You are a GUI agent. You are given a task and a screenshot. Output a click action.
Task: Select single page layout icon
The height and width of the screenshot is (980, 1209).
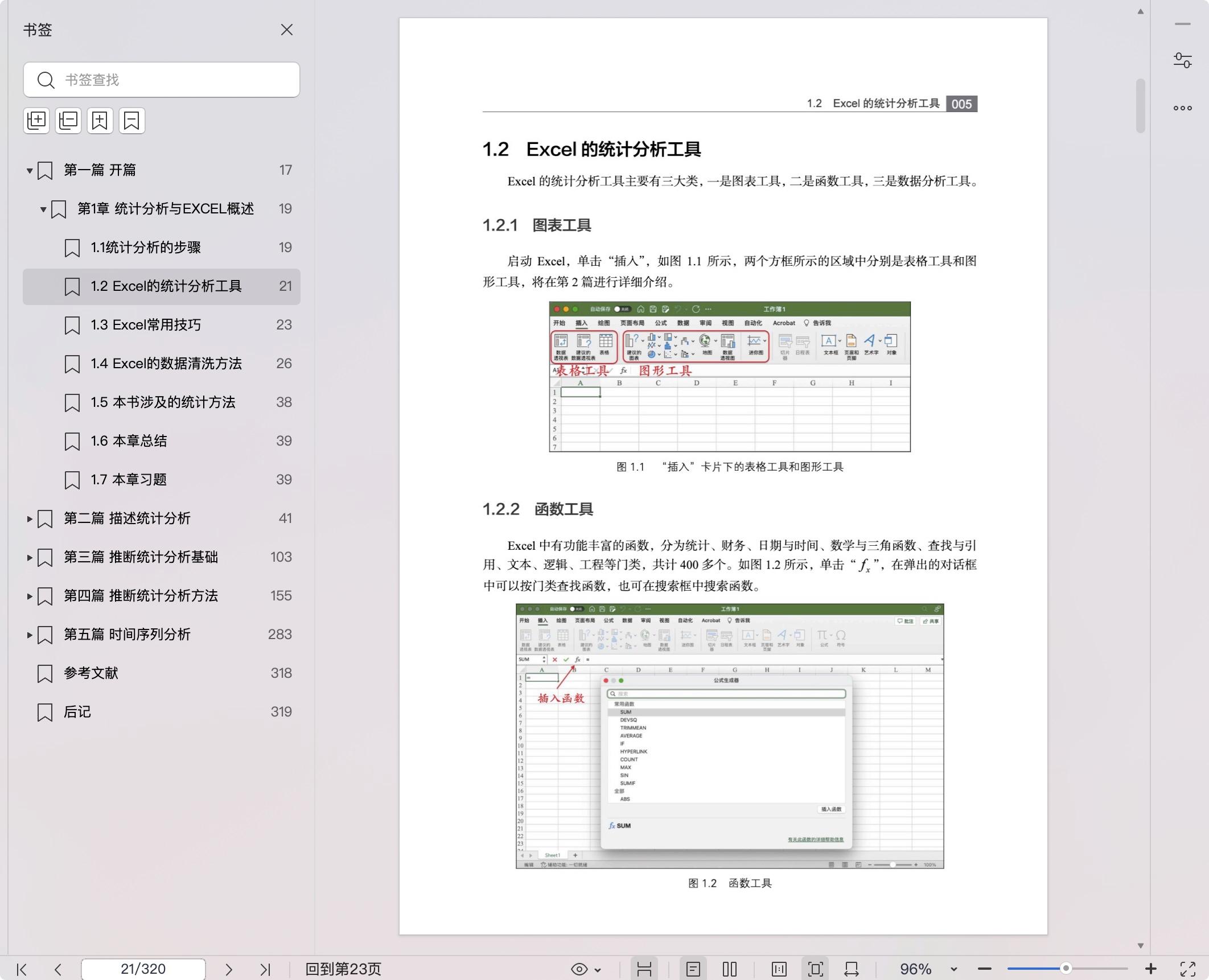(693, 969)
